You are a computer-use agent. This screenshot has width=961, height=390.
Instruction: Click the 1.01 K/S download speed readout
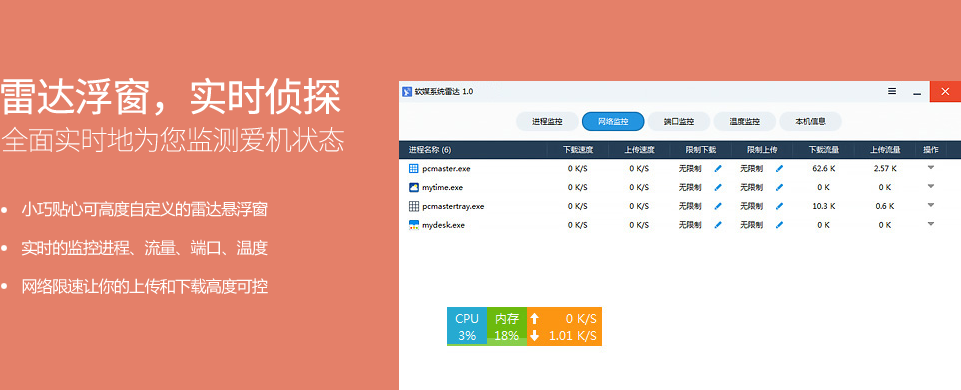pyautogui.click(x=572, y=335)
